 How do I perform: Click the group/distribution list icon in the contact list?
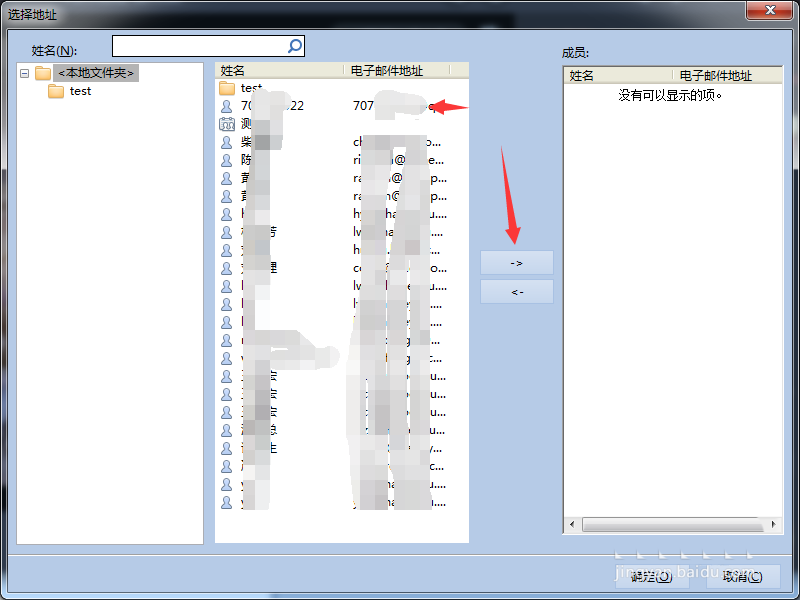point(226,123)
